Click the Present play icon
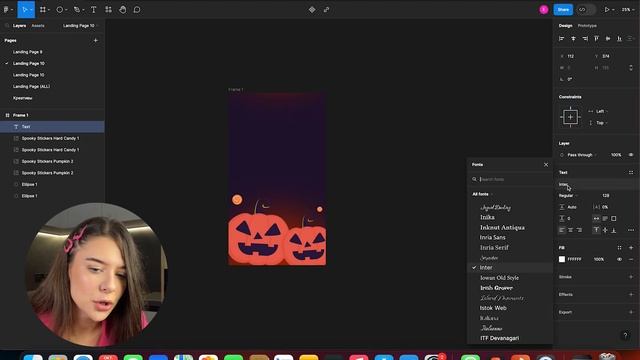This screenshot has height=360, width=640. pyautogui.click(x=607, y=9)
